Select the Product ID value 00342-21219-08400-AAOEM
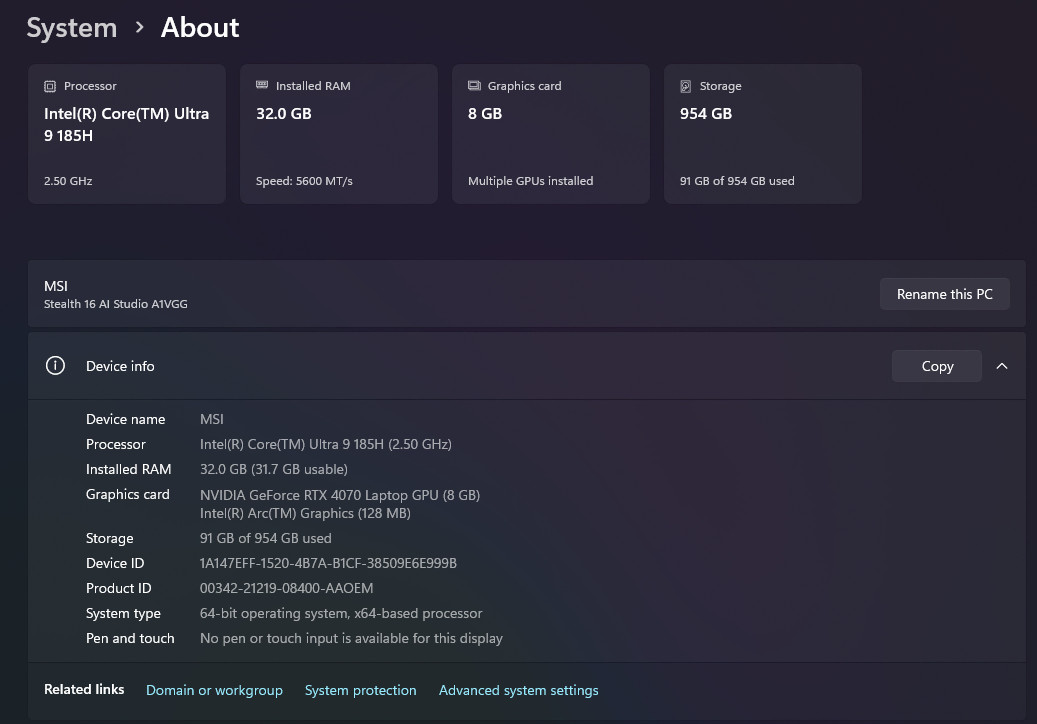The width and height of the screenshot is (1037, 724). pyautogui.click(x=286, y=588)
